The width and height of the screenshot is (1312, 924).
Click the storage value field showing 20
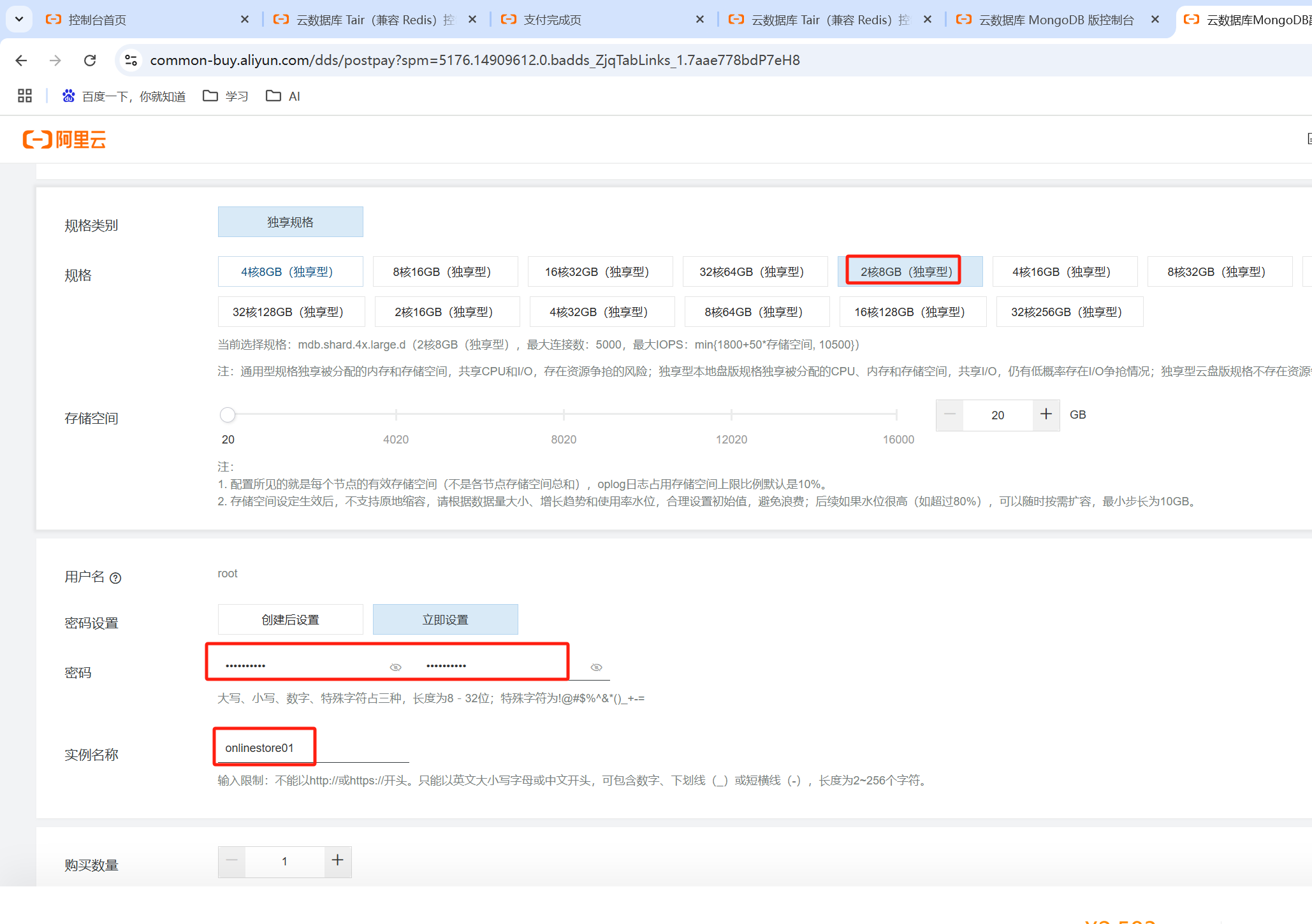998,415
